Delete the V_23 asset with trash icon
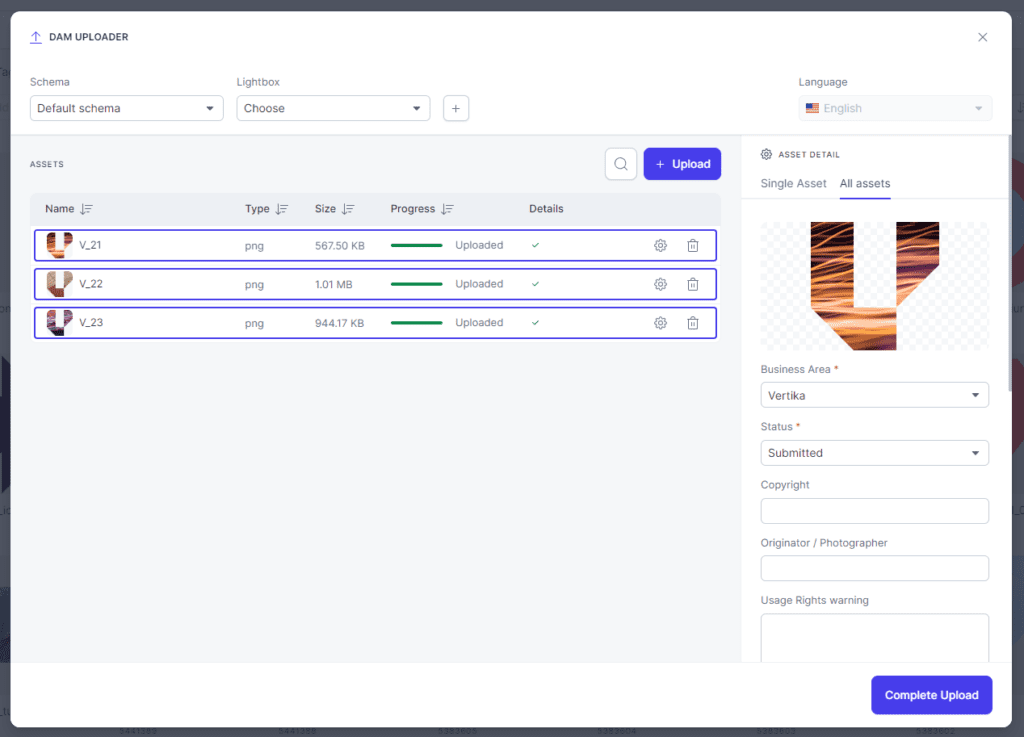Image resolution: width=1024 pixels, height=737 pixels. point(693,322)
